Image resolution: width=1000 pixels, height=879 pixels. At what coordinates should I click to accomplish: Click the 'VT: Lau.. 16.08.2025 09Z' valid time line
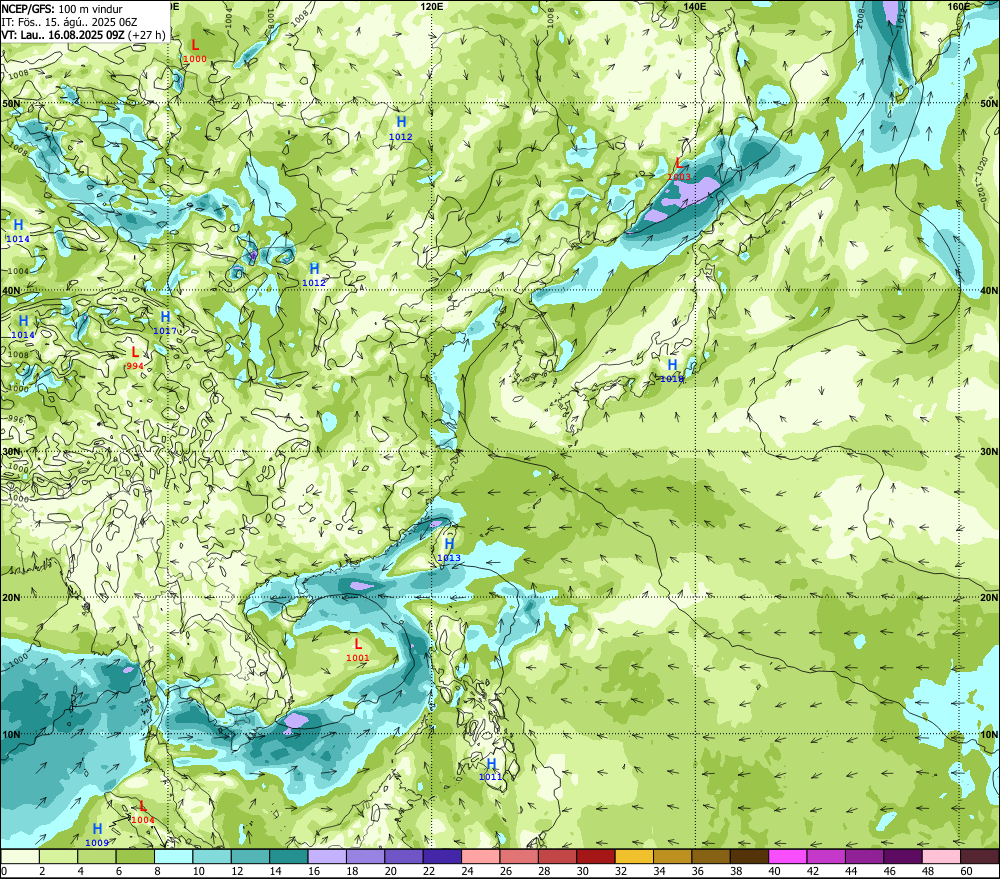pyautogui.click(x=62, y=34)
